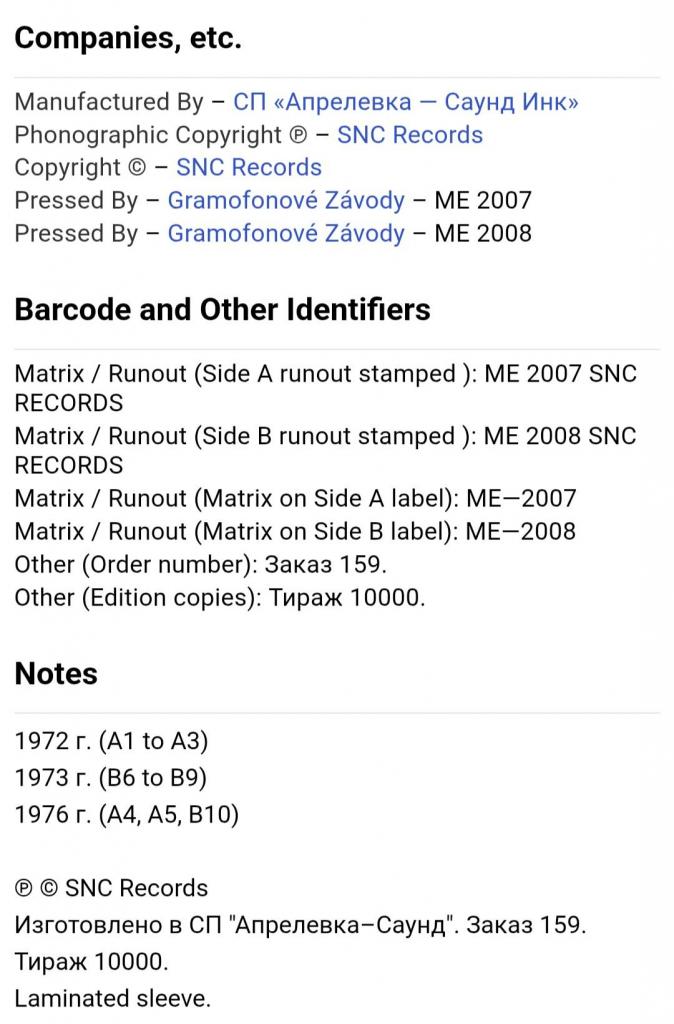
Task: Click the Matrix on Side A label line
Action: pyautogui.click(x=295, y=498)
